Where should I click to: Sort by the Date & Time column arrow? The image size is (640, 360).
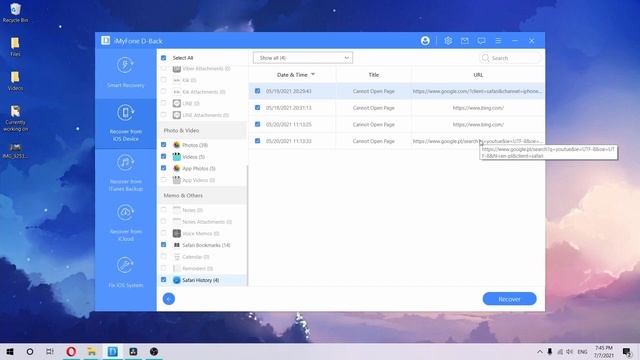(x=313, y=75)
